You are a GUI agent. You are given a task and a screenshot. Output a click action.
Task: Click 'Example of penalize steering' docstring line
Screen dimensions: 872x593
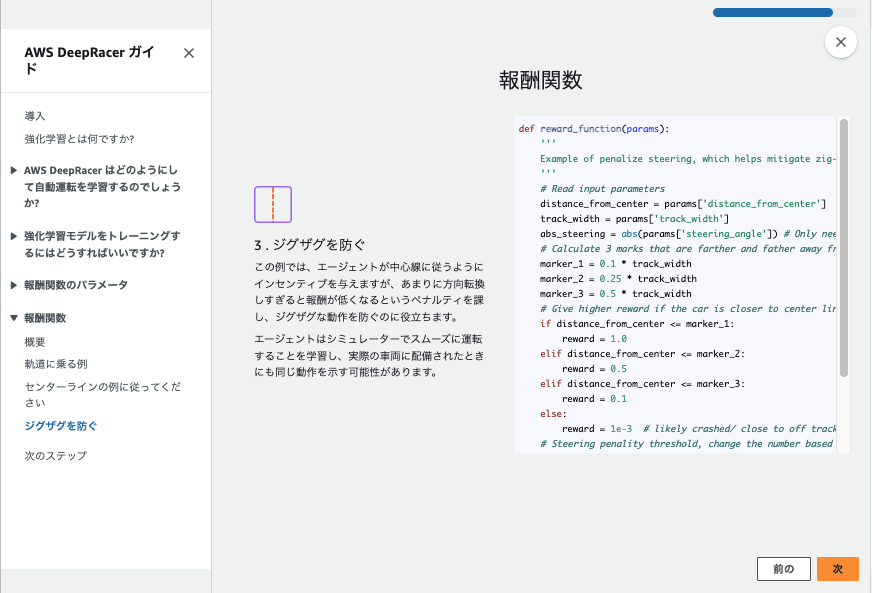point(687,159)
